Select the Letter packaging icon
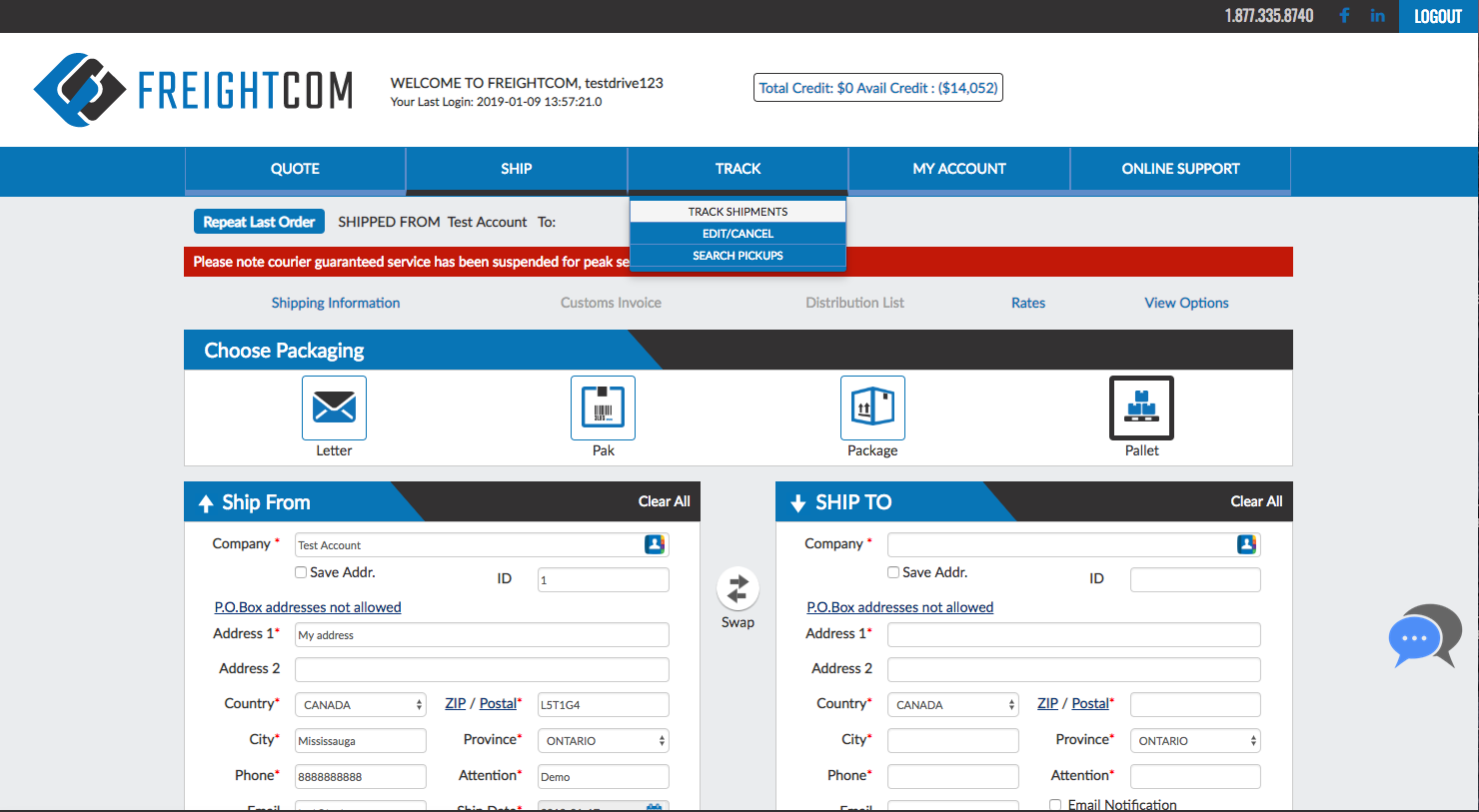Screen dimensions: 1479x812 (x=334, y=407)
